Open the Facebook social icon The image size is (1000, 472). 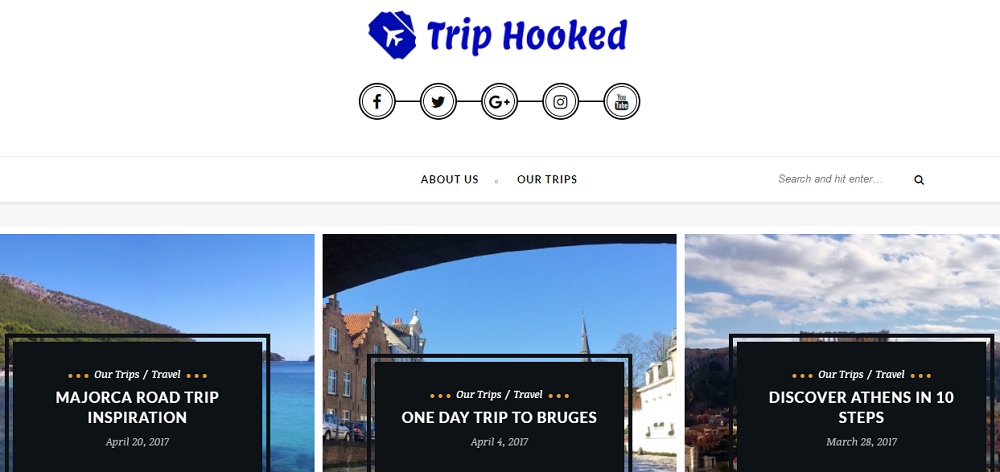pos(377,101)
